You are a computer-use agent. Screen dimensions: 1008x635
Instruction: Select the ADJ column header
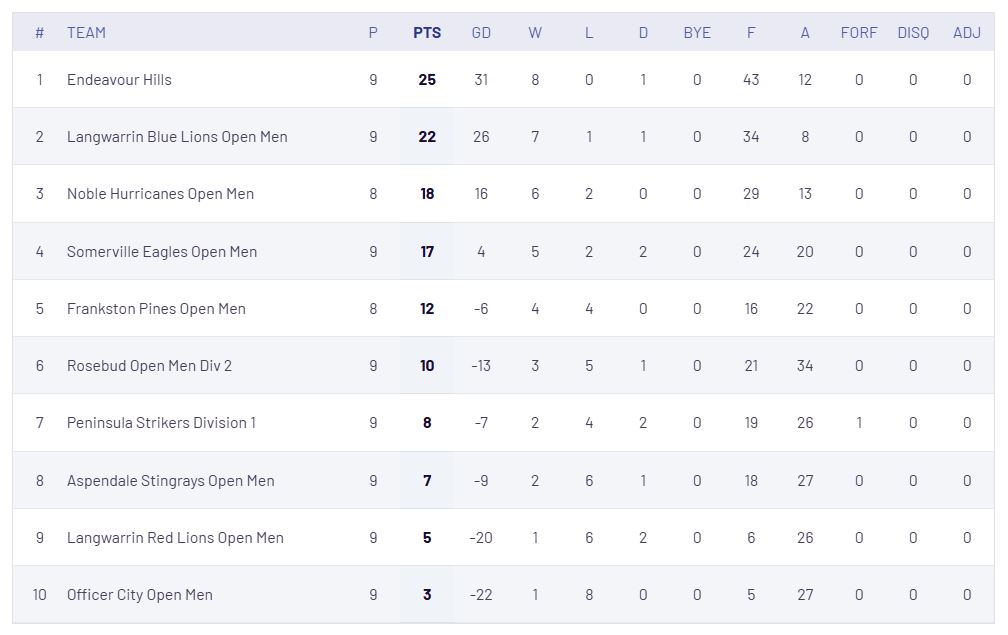[x=967, y=33]
